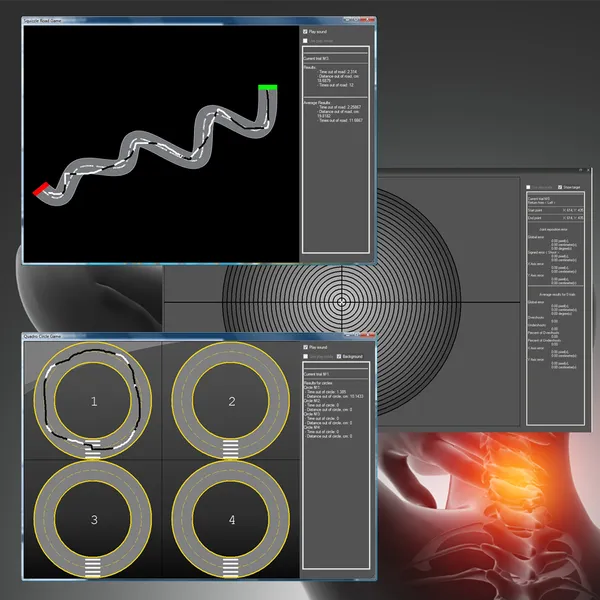Click the Start point row in the target panel
This screenshot has width=600, height=600.
click(556, 210)
